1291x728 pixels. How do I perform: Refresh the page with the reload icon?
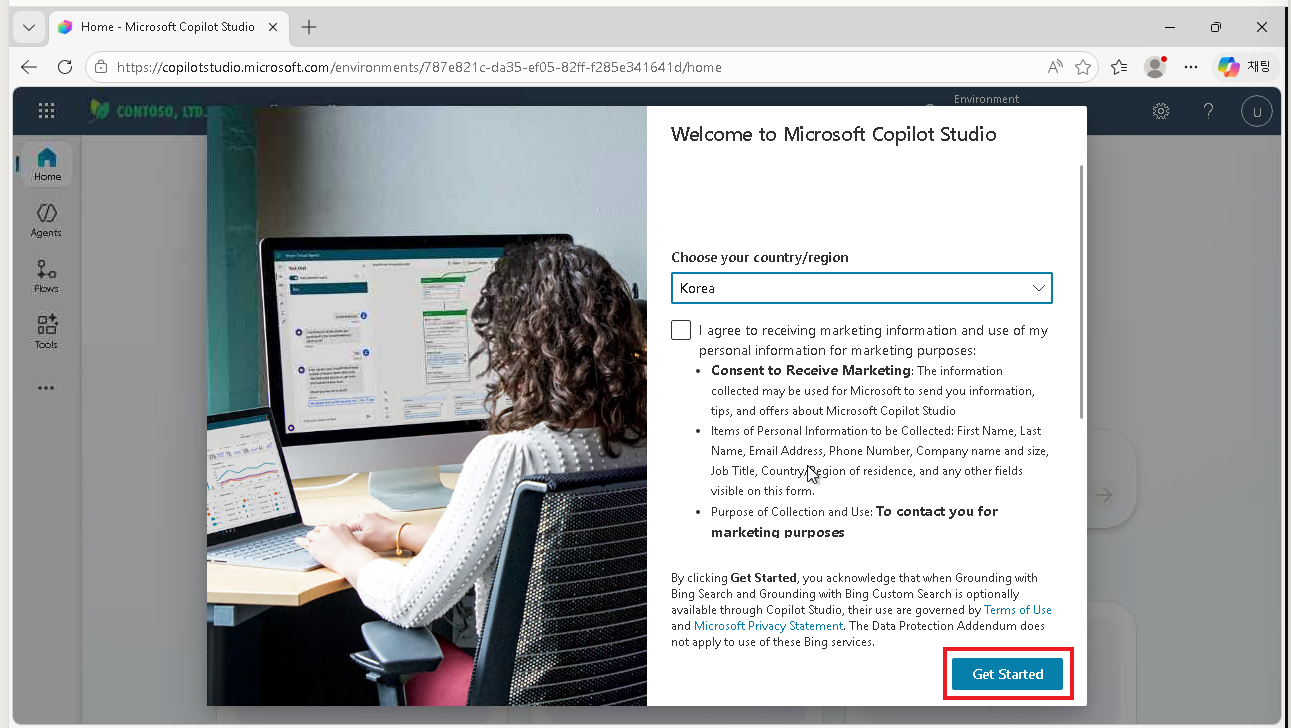point(65,67)
